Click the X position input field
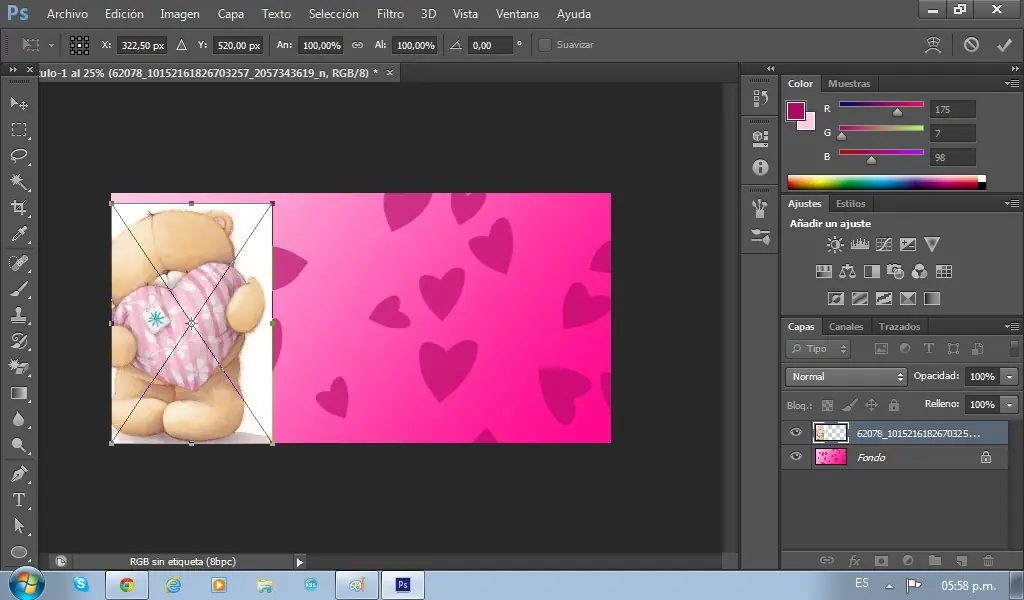This screenshot has width=1024, height=600. [x=142, y=45]
